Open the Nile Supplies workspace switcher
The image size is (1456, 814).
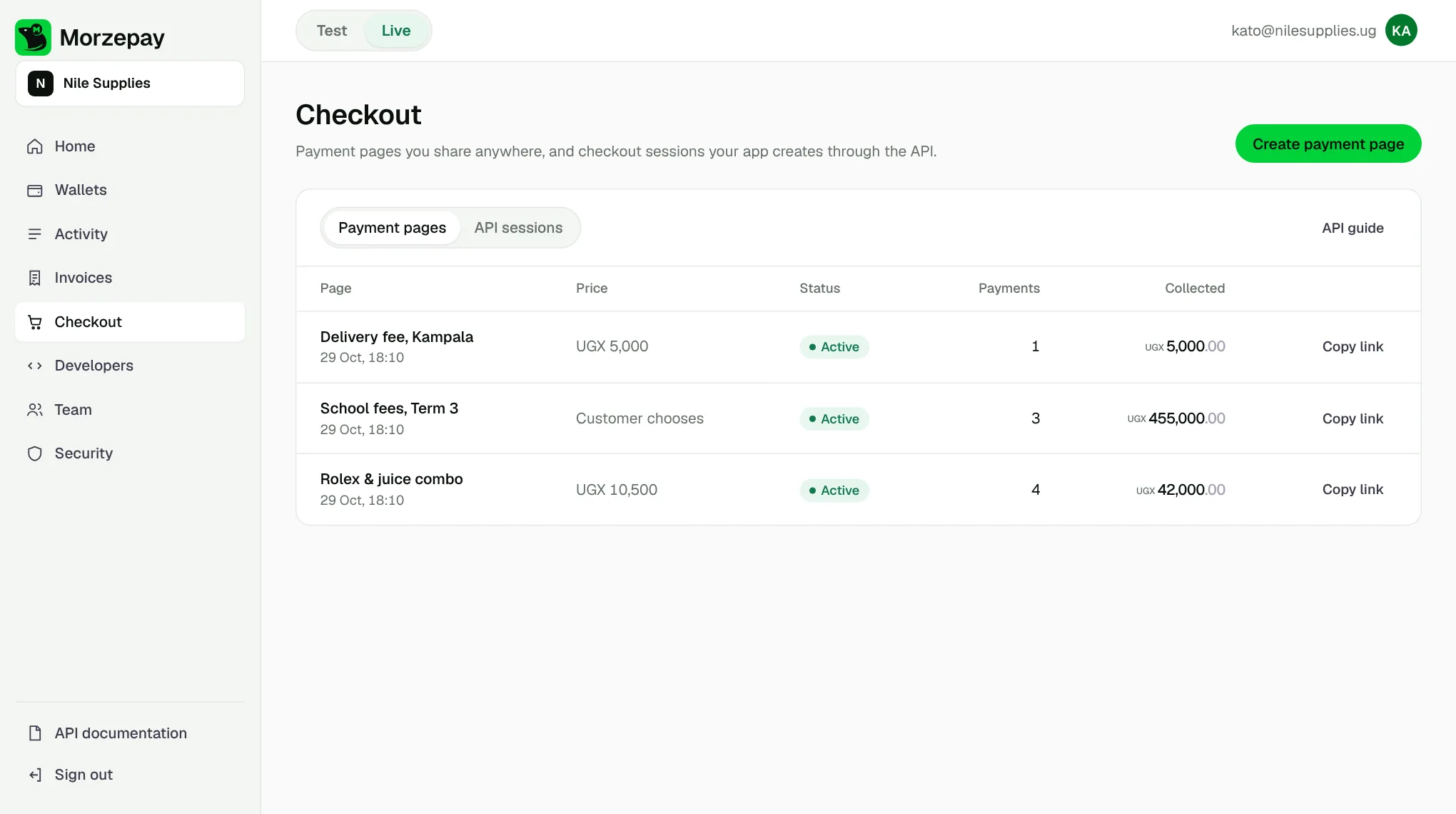(130, 84)
